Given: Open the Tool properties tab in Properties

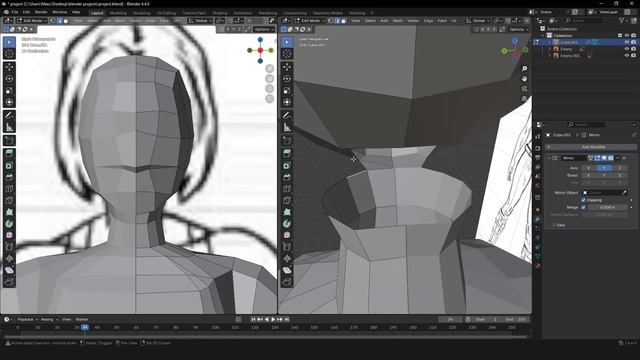Looking at the screenshot, I should point(538,137).
